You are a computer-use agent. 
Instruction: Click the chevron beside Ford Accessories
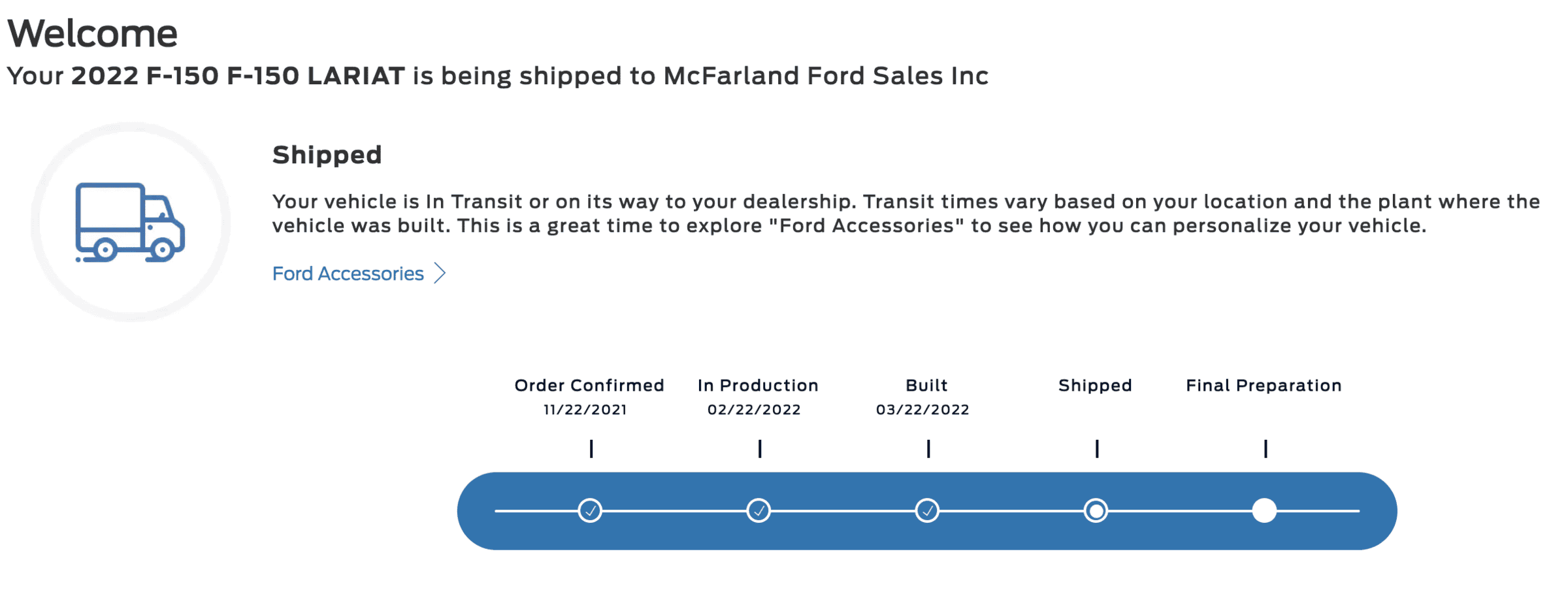coord(440,273)
